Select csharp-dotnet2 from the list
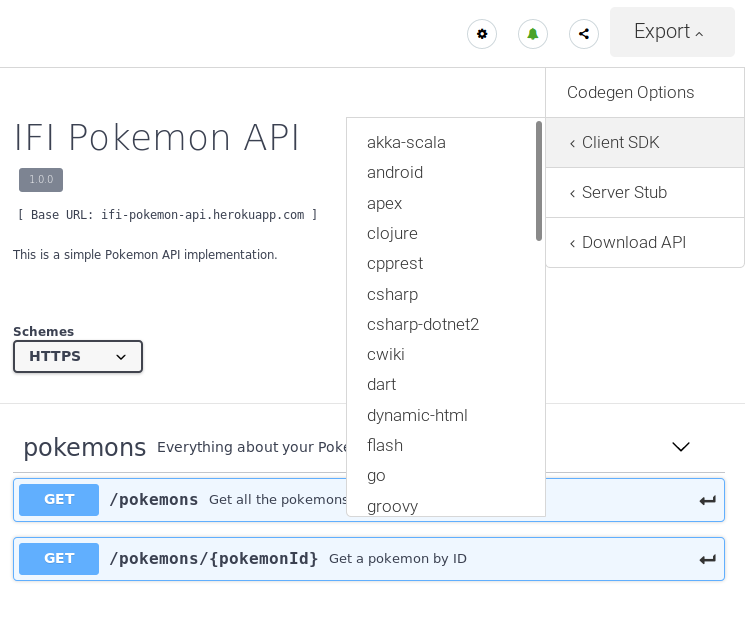This screenshot has width=745, height=622. tap(423, 324)
